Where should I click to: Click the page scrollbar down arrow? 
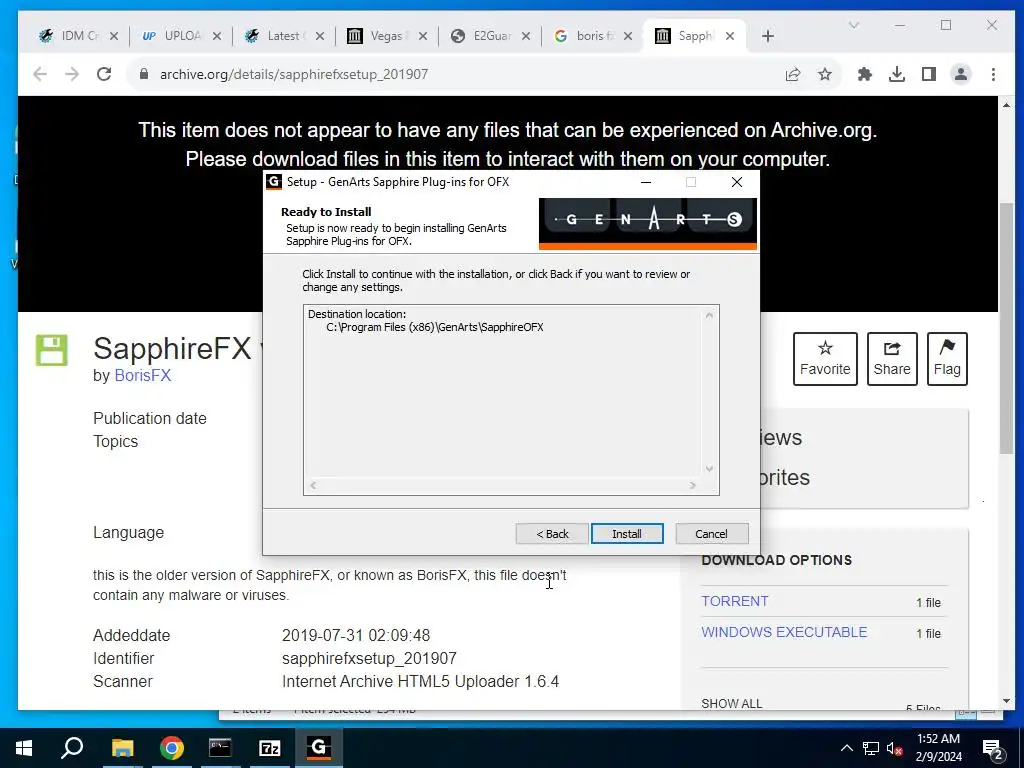(x=1006, y=701)
